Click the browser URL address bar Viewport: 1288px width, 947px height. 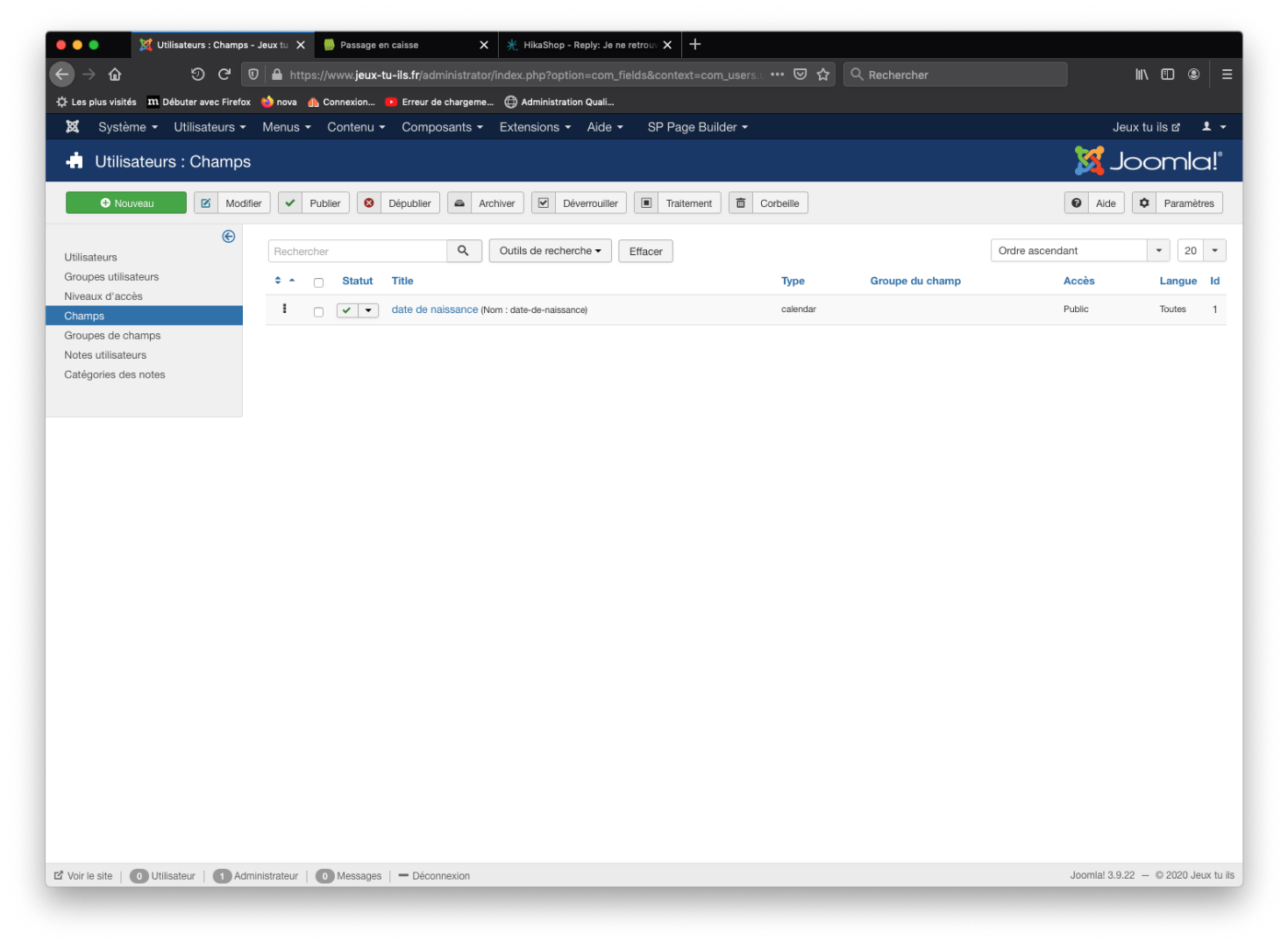coord(526,75)
